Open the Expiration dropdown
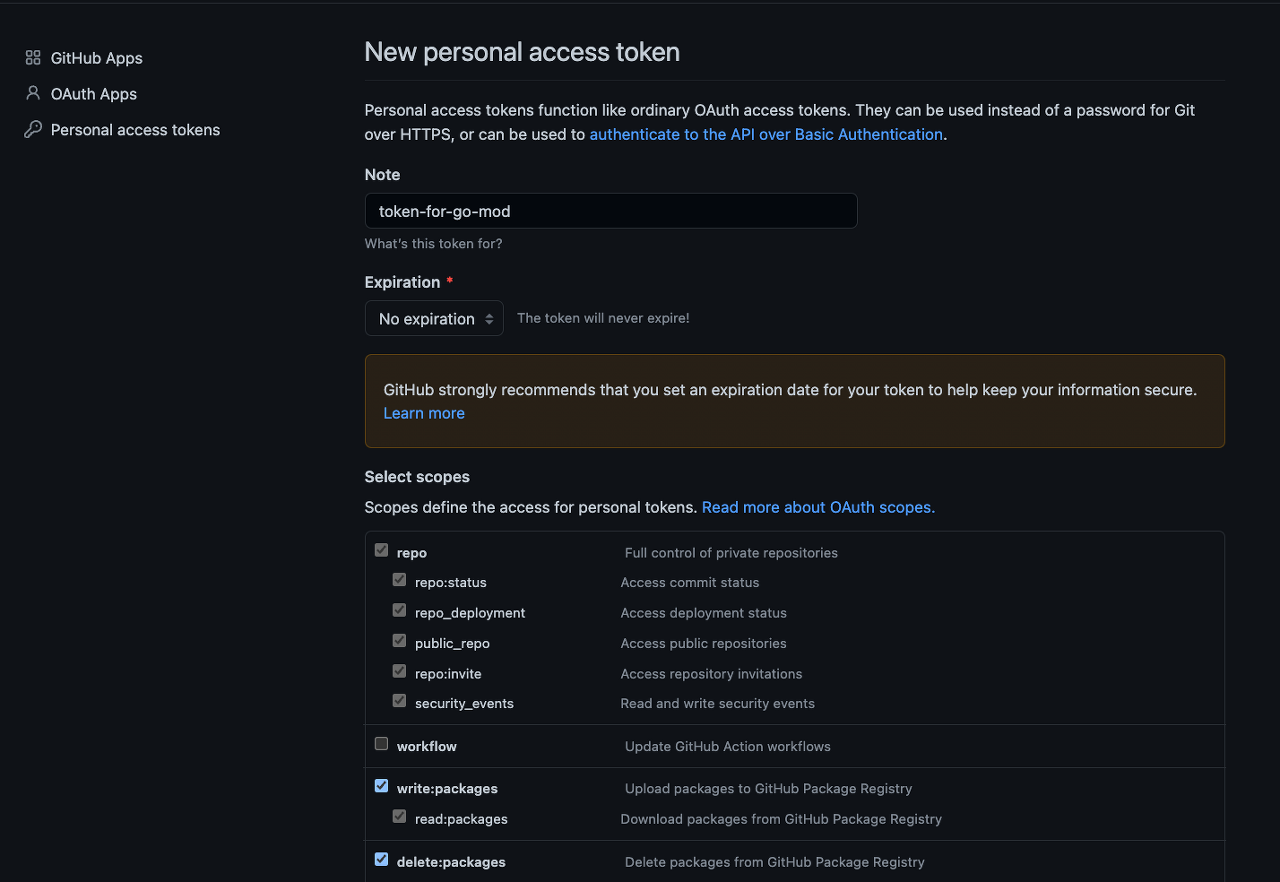1280x882 pixels. 434,319
